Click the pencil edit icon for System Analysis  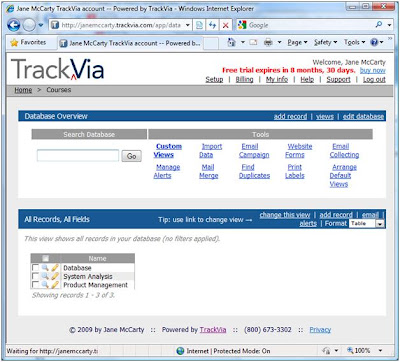point(55,276)
